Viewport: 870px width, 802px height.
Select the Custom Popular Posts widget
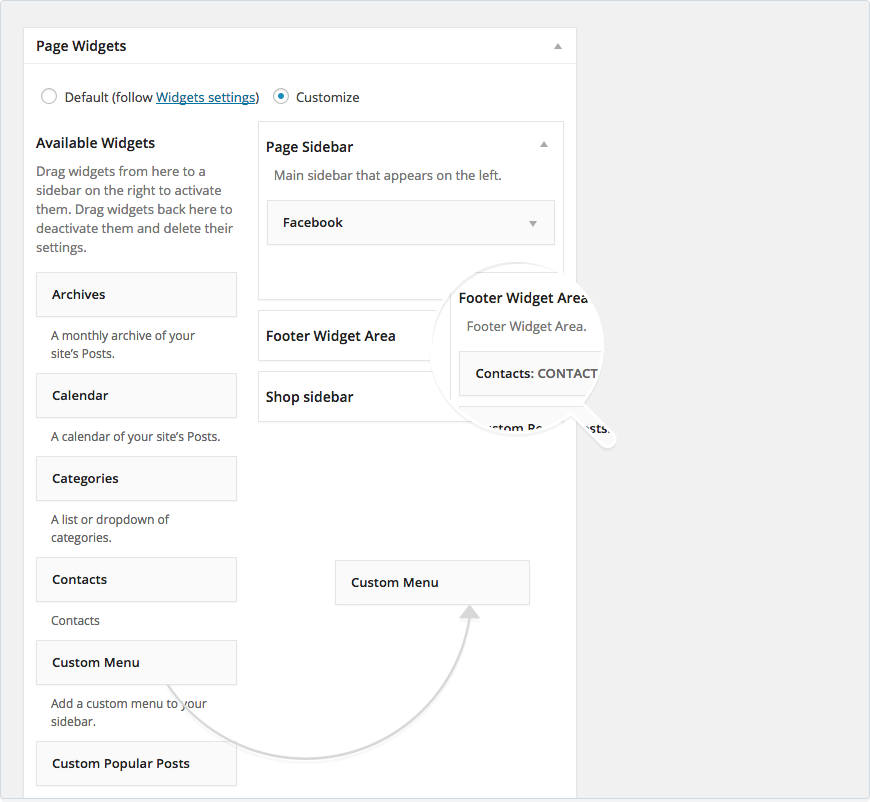tap(136, 764)
